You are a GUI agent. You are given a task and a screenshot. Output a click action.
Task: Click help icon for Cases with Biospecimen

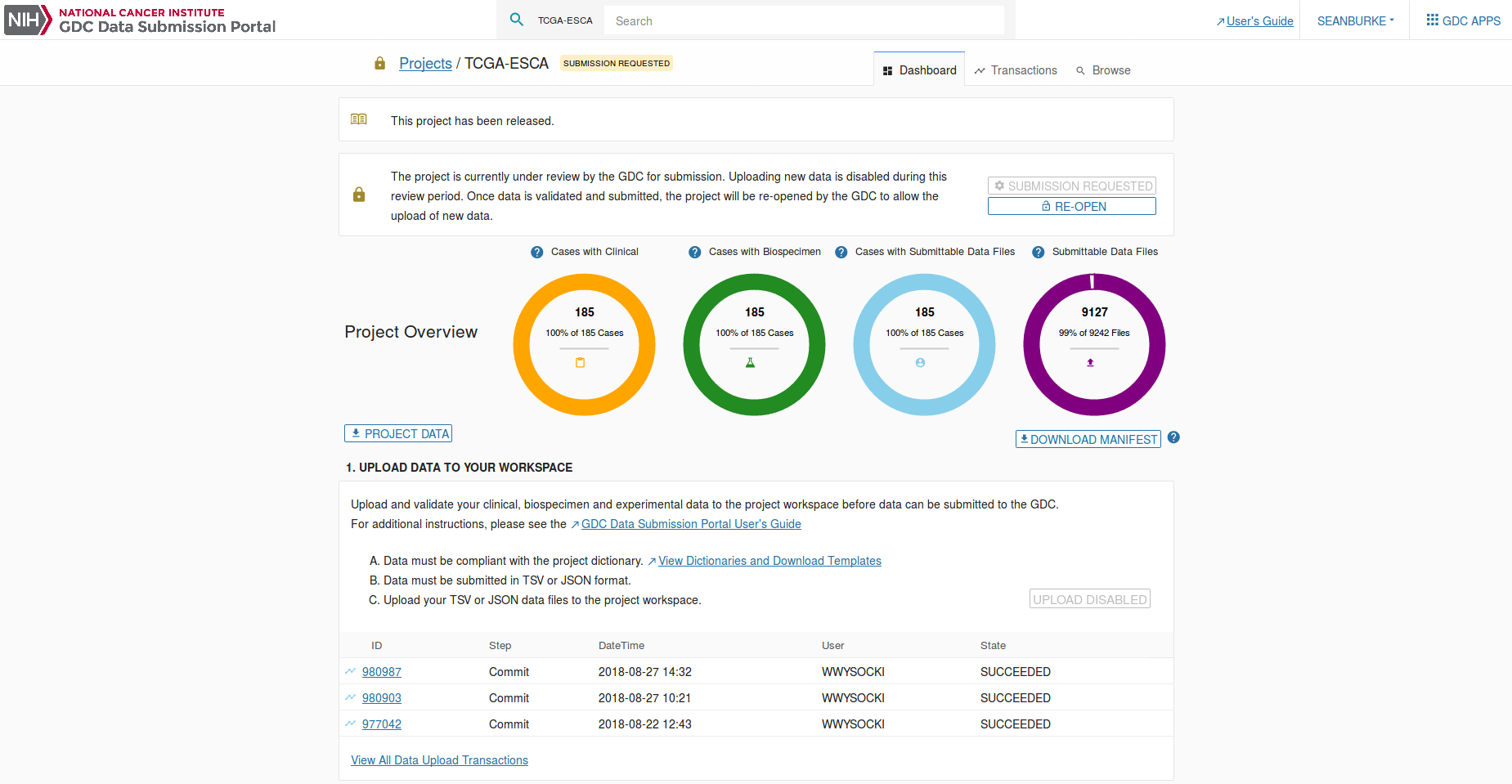click(x=694, y=253)
